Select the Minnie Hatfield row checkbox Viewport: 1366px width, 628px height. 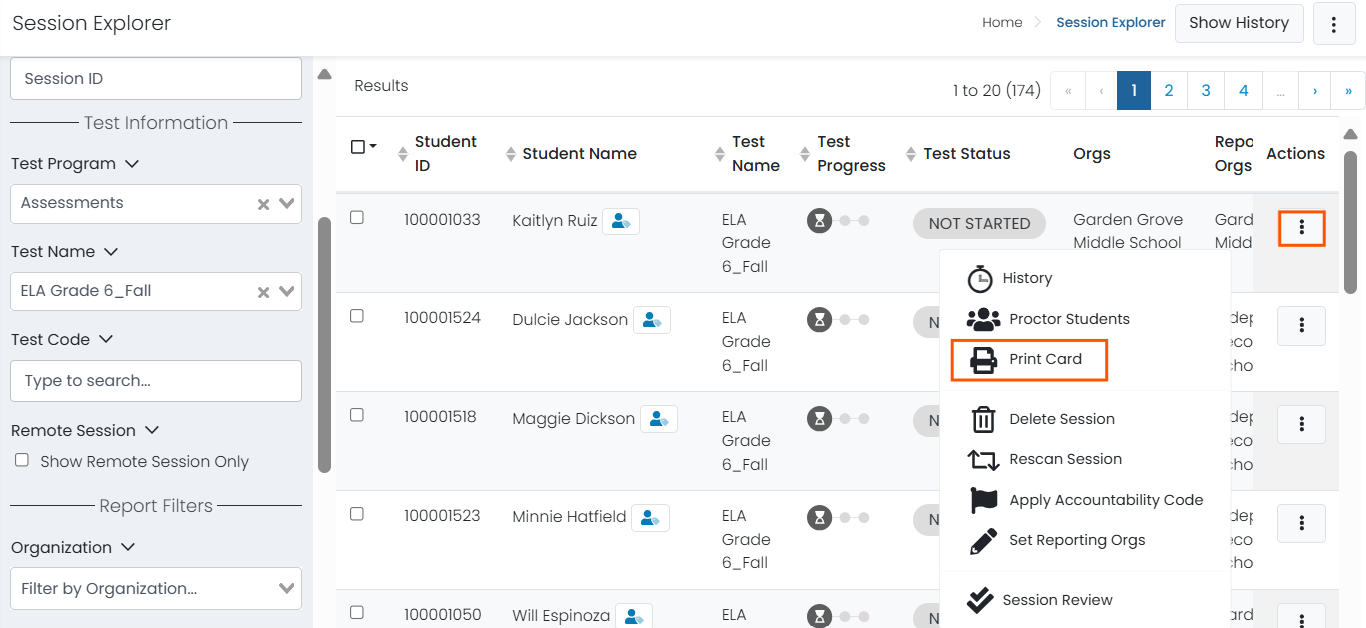pos(357,514)
